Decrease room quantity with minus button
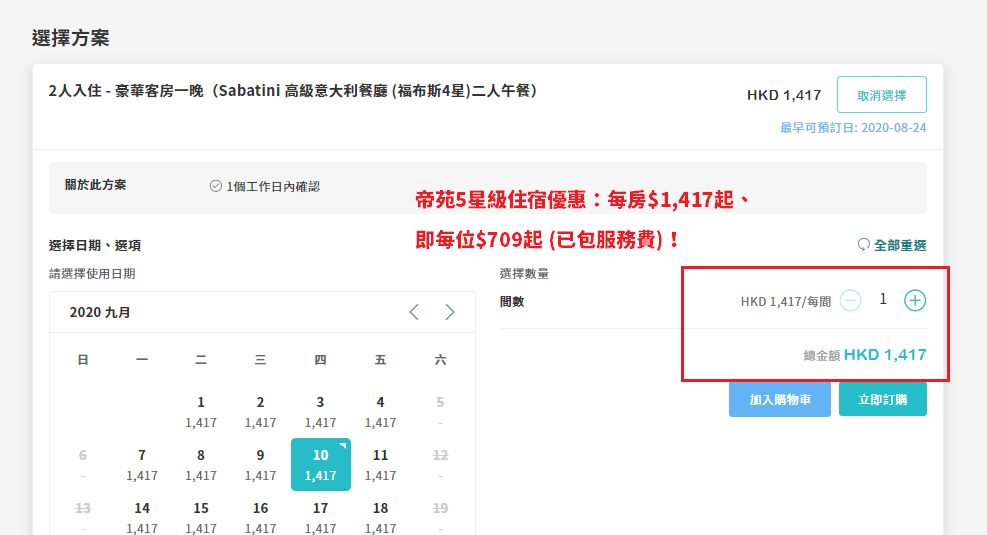Viewport: 987px width, 535px height. coord(850,301)
